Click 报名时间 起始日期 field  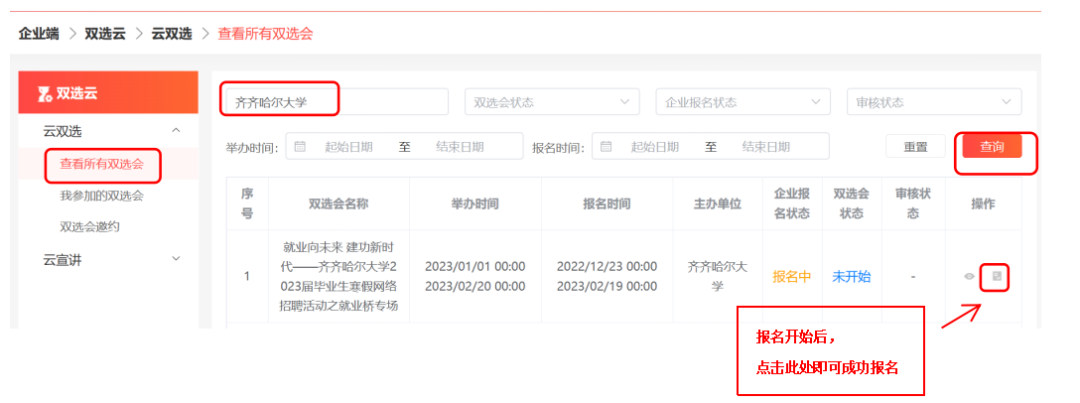(x=655, y=147)
